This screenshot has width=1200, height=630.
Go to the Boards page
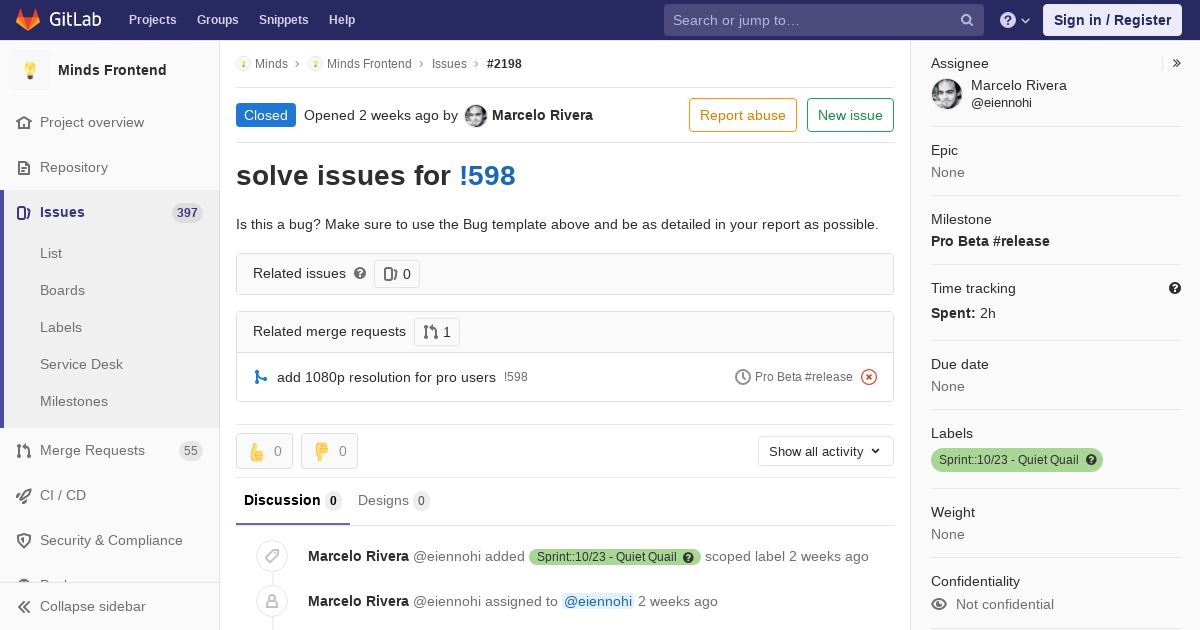(62, 290)
